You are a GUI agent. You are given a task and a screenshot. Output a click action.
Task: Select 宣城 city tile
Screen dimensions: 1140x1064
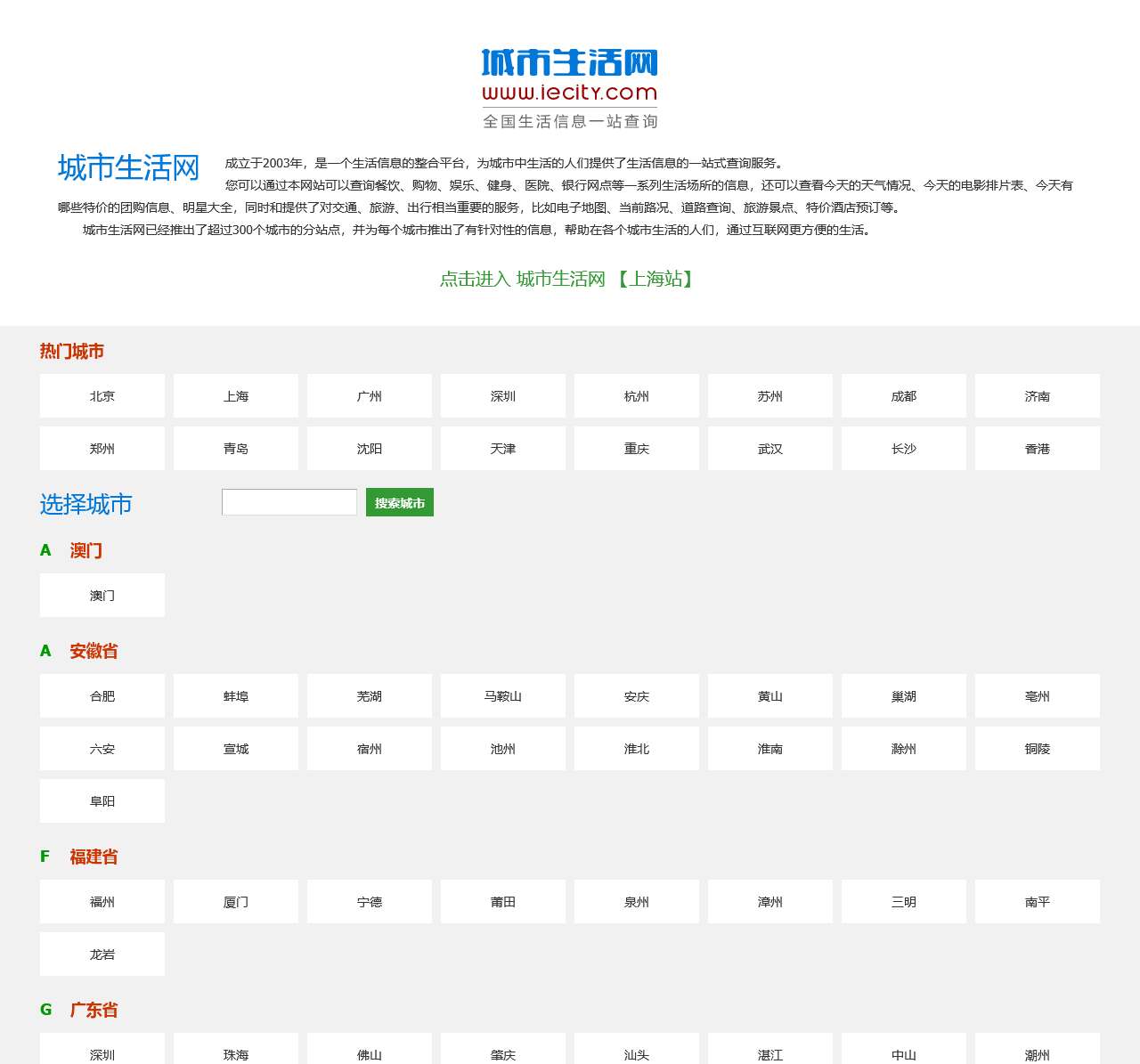[236, 749]
